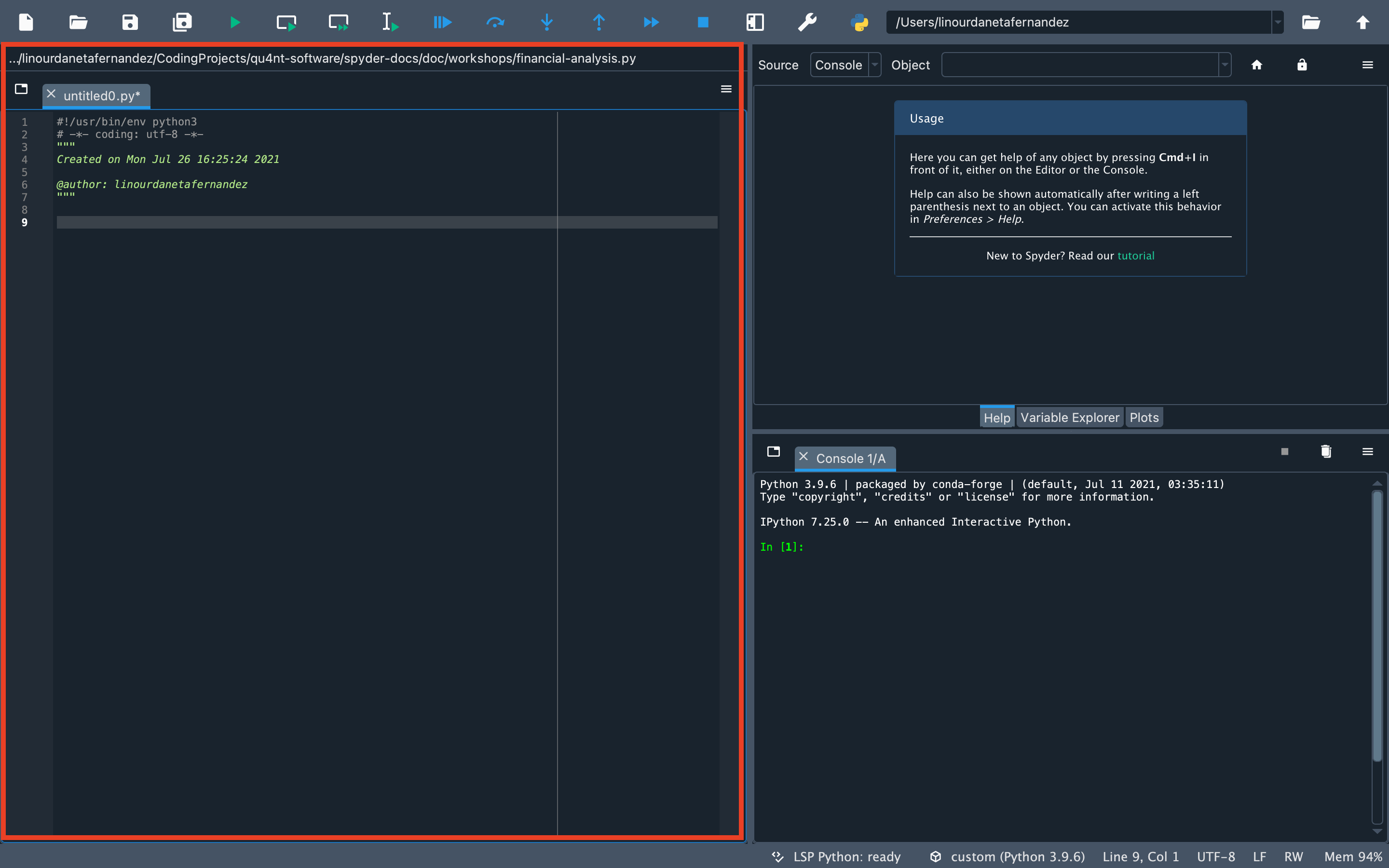The image size is (1389, 868).
Task: Lock the Help pane
Action: click(x=1301, y=64)
